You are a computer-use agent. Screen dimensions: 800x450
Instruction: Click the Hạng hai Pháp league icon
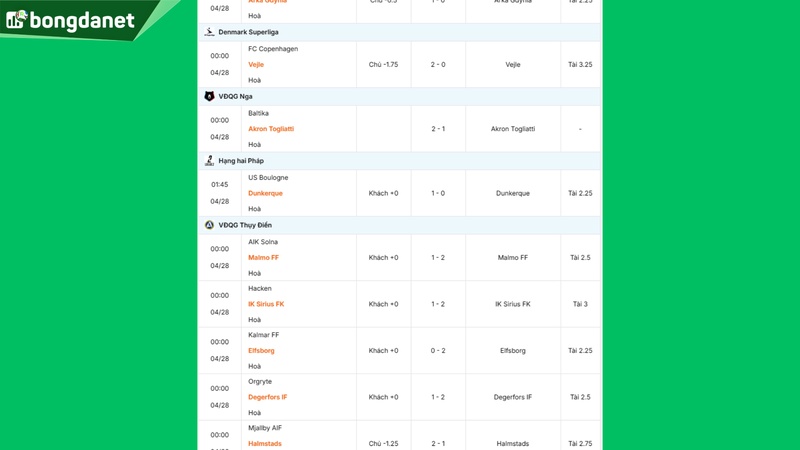pos(209,160)
